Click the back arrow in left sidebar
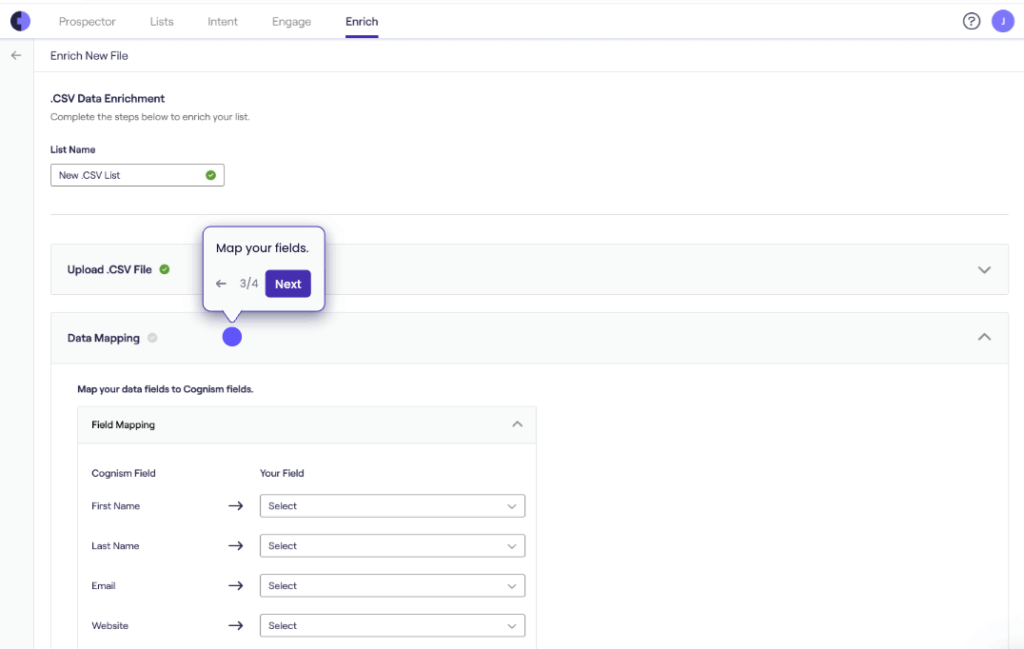 [16, 56]
